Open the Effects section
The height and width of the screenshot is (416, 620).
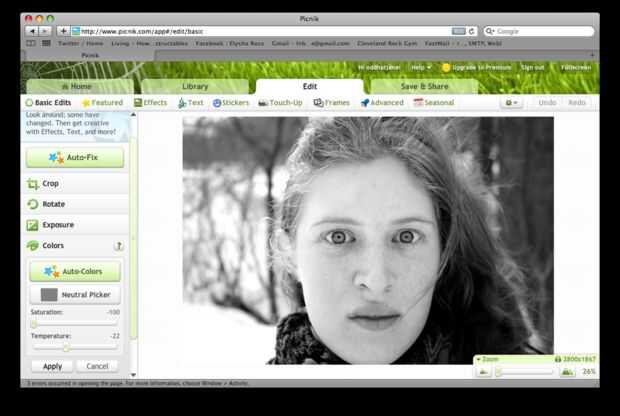point(150,103)
